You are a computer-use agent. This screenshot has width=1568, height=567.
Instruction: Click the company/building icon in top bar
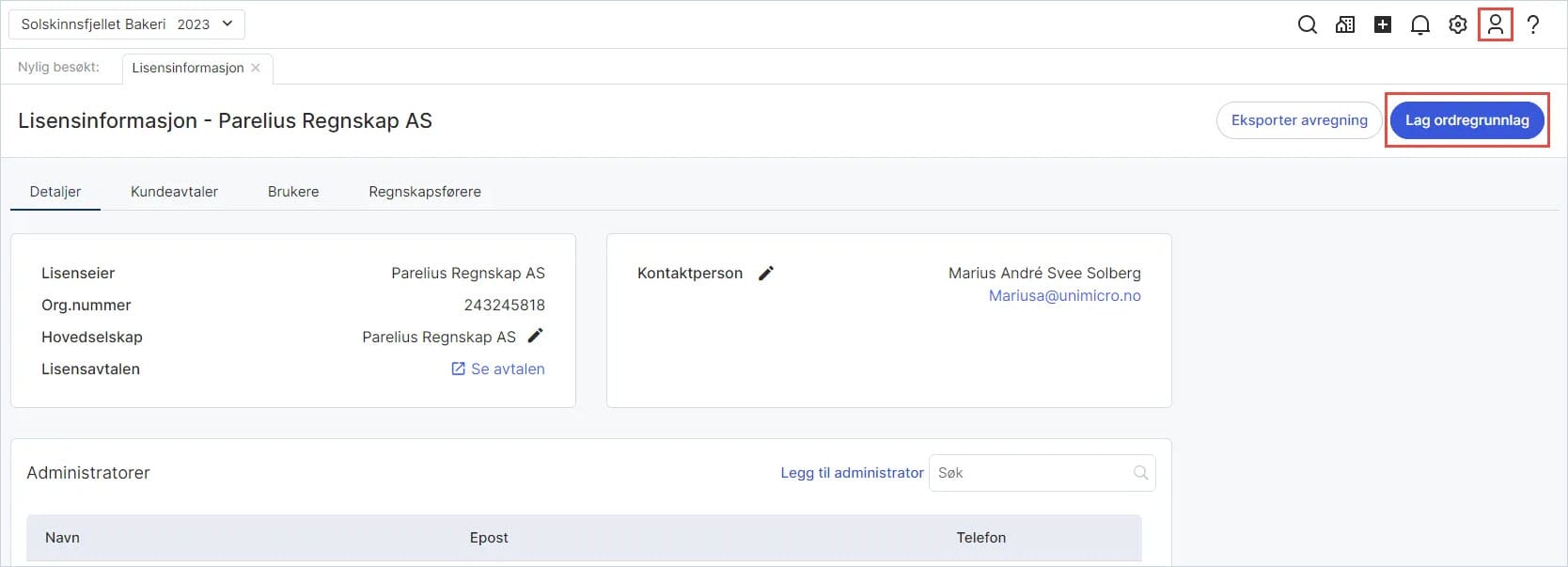pyautogui.click(x=1344, y=24)
